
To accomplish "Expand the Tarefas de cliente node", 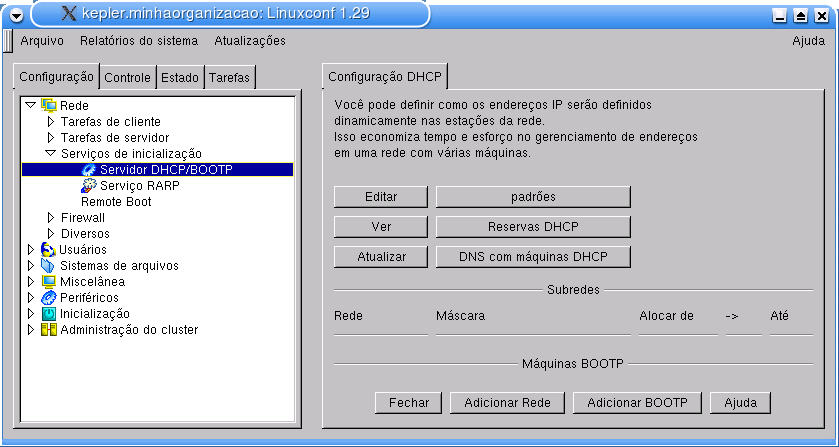I will click(x=51, y=121).
